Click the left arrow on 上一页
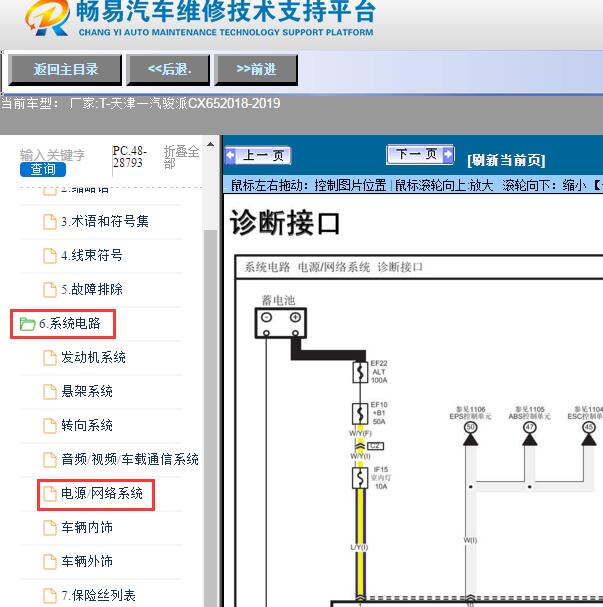The image size is (603, 607). 230,155
